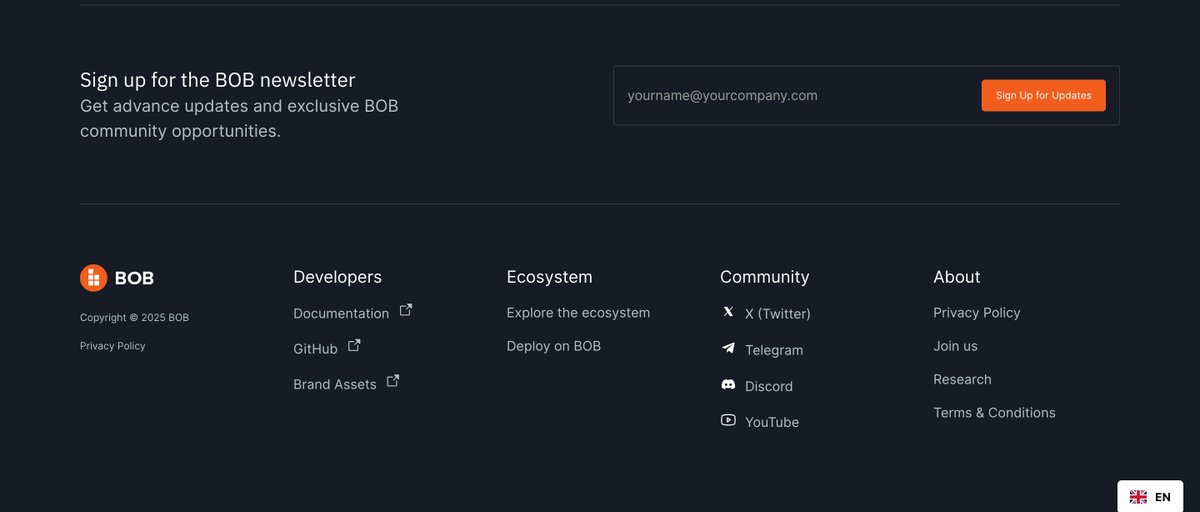Viewport: 1200px width, 512px height.
Task: Open the Research link
Action: click(x=962, y=380)
